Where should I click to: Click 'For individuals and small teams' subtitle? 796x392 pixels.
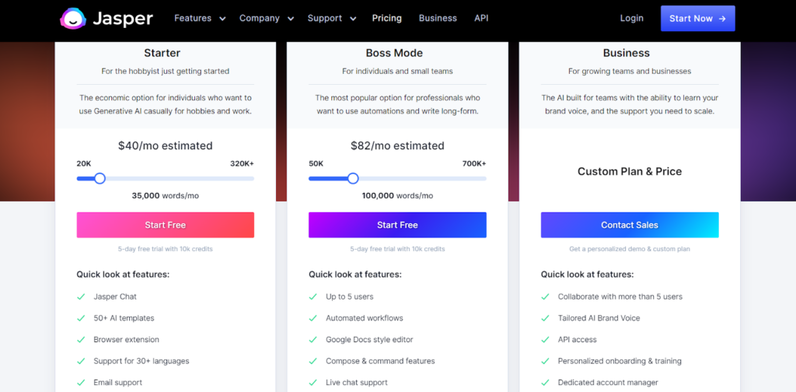[397, 71]
